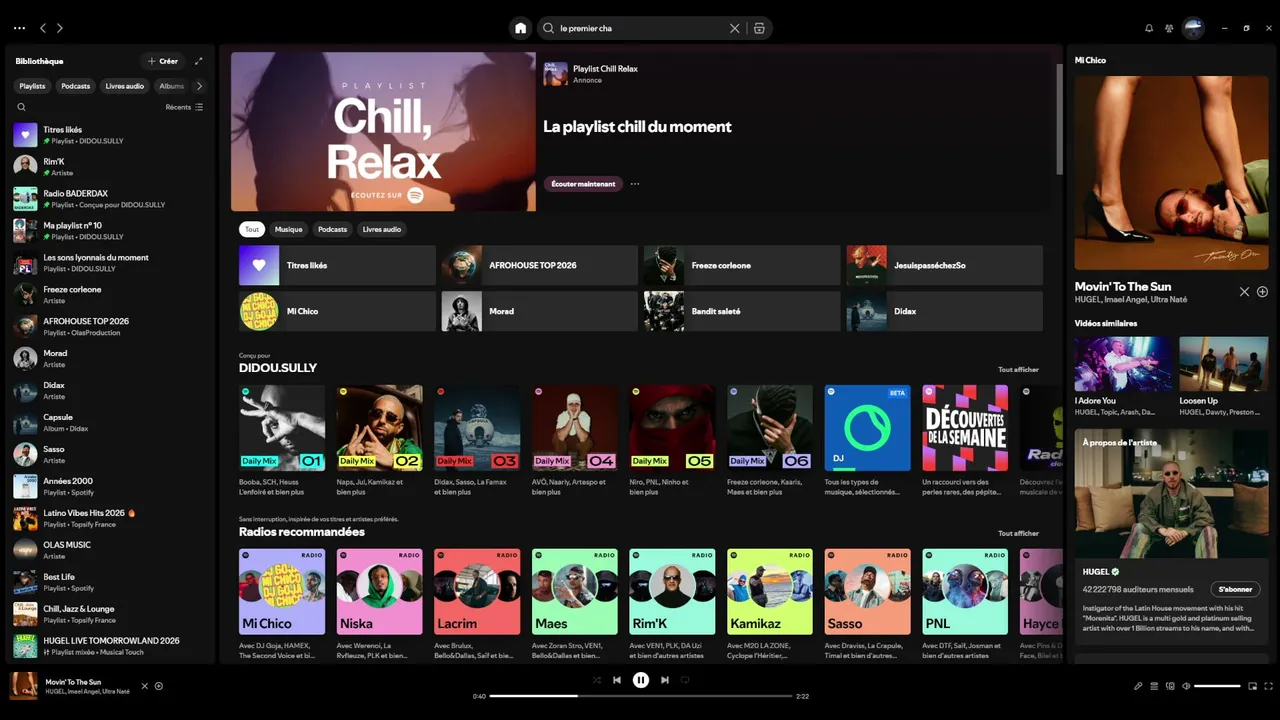Click the X next to the right-panel song title
The width and height of the screenshot is (1280, 720).
click(1244, 292)
